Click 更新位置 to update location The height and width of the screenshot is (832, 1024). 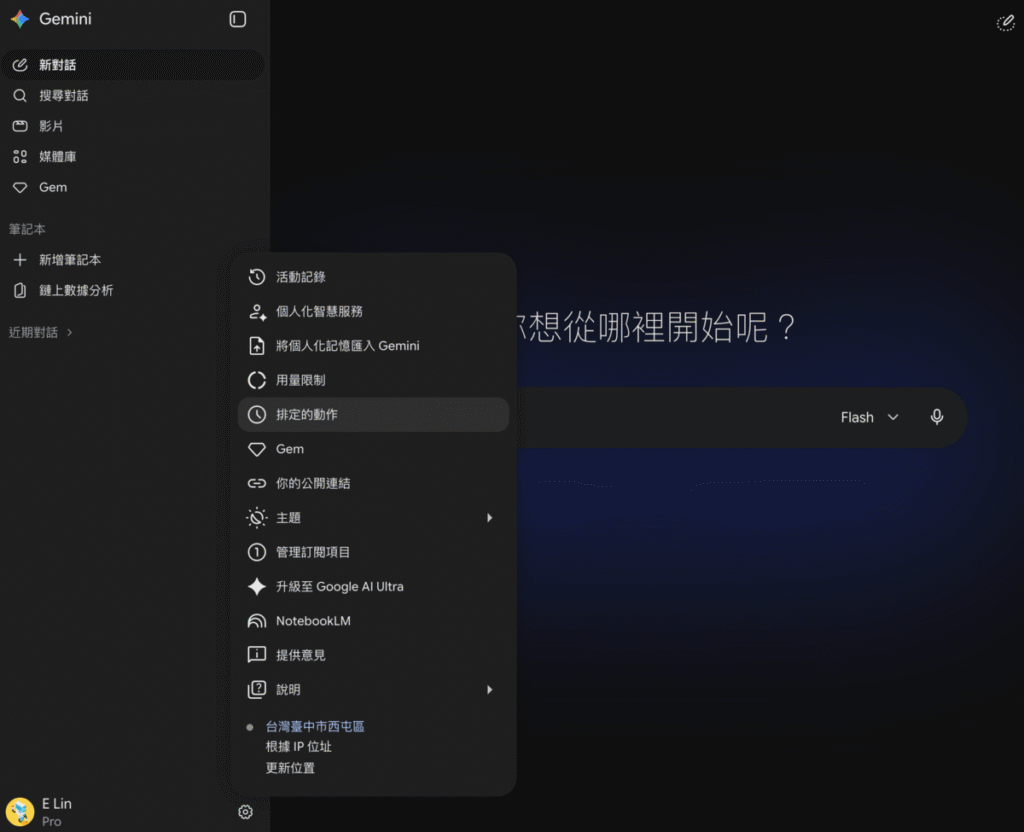pos(290,768)
